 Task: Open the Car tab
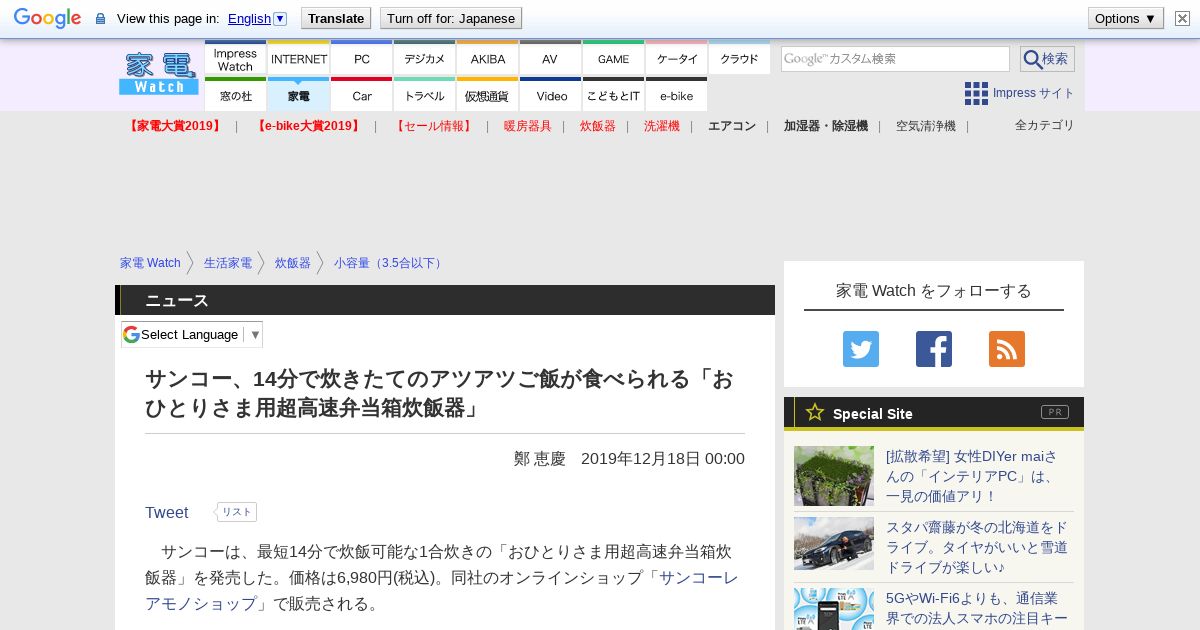(361, 95)
